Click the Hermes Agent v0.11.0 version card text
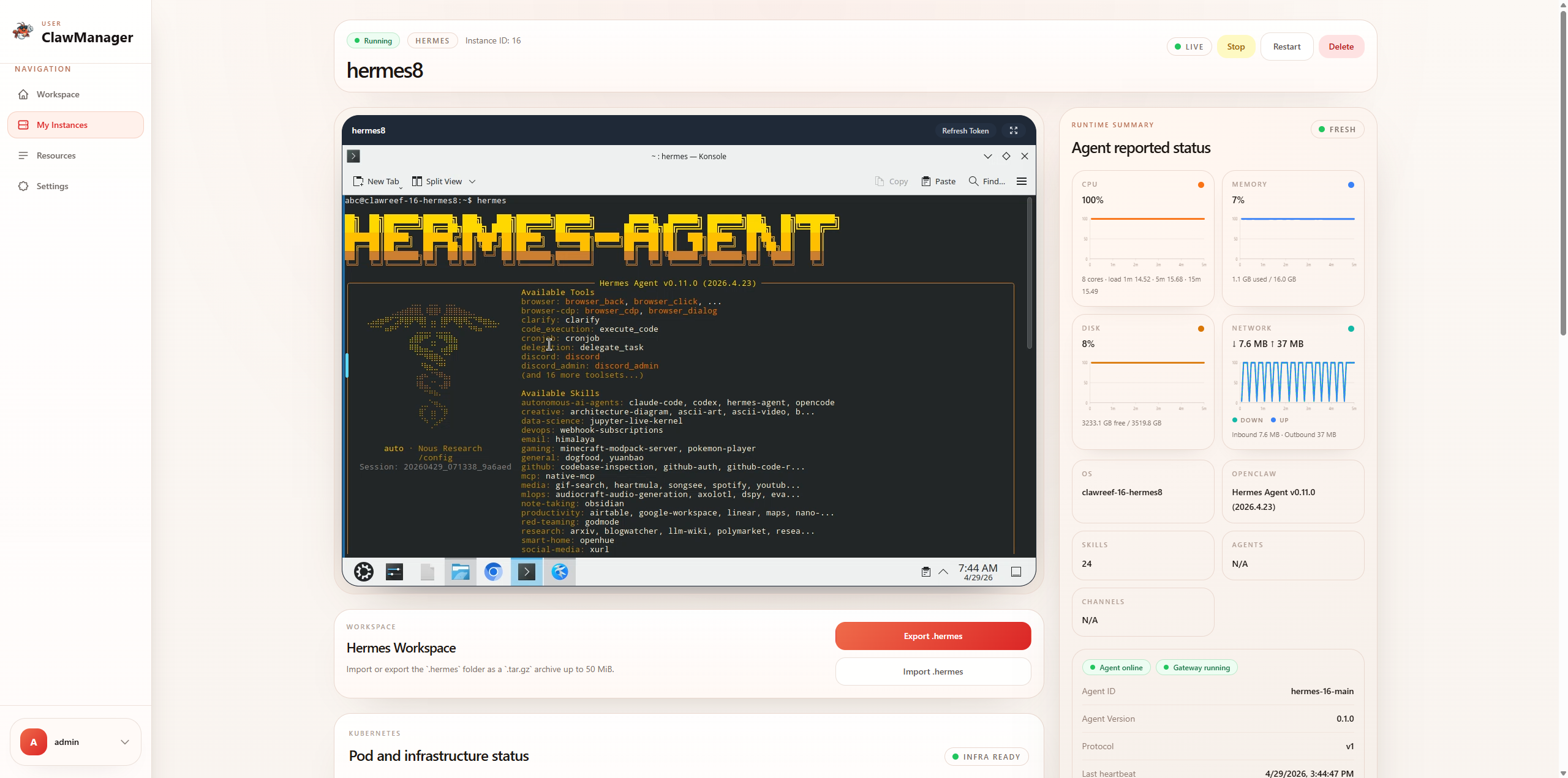This screenshot has height=778, width=1568. 1273,499
